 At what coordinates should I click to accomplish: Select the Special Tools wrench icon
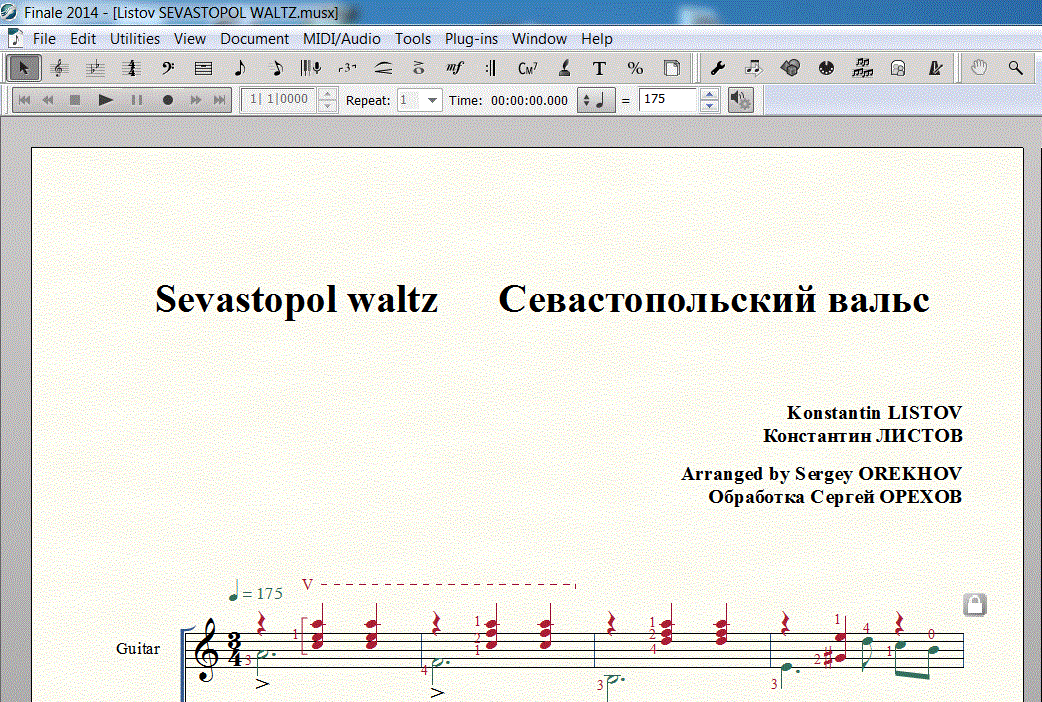pyautogui.click(x=718, y=68)
